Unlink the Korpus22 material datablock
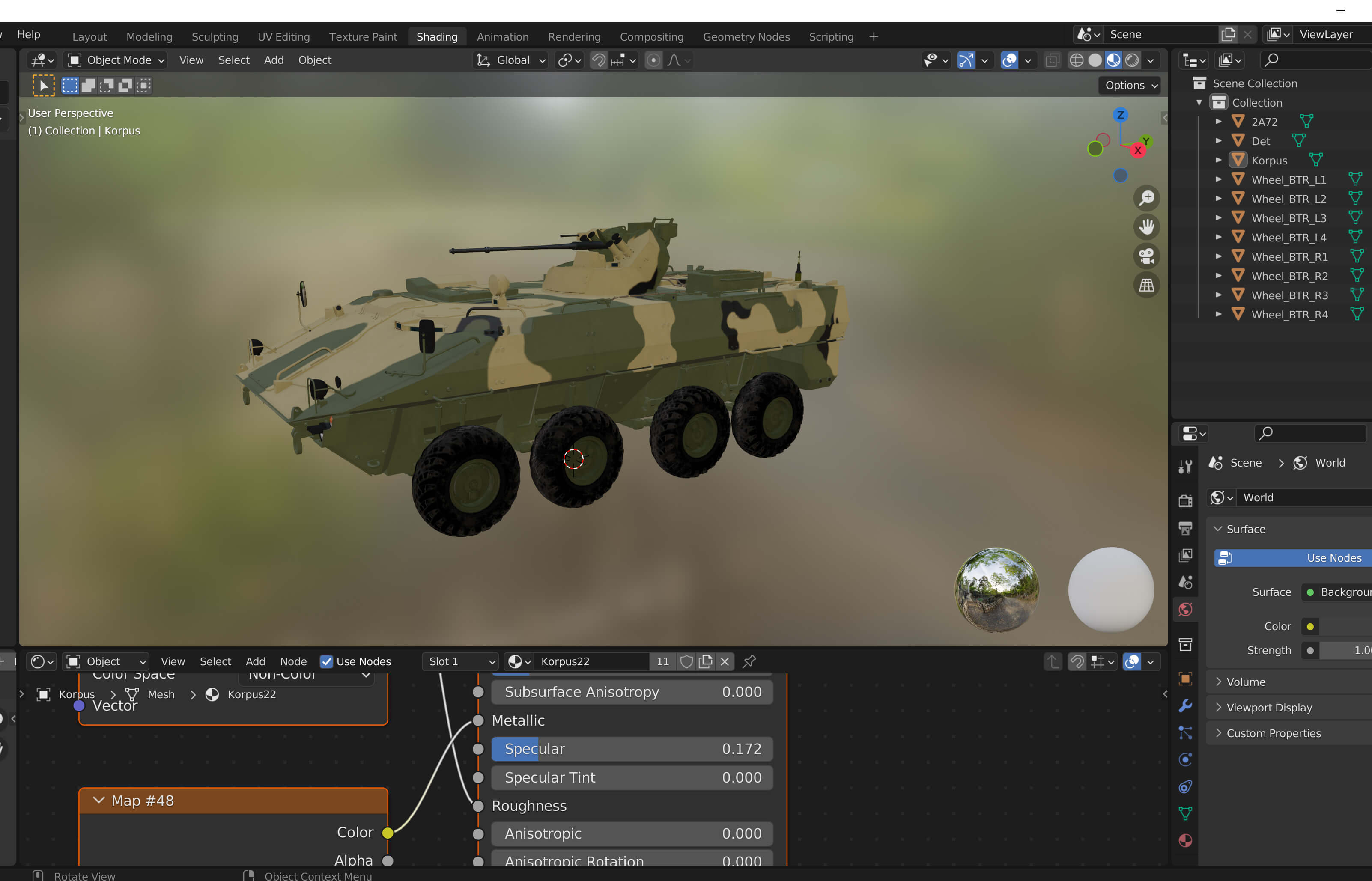The image size is (1372, 881). click(x=725, y=661)
